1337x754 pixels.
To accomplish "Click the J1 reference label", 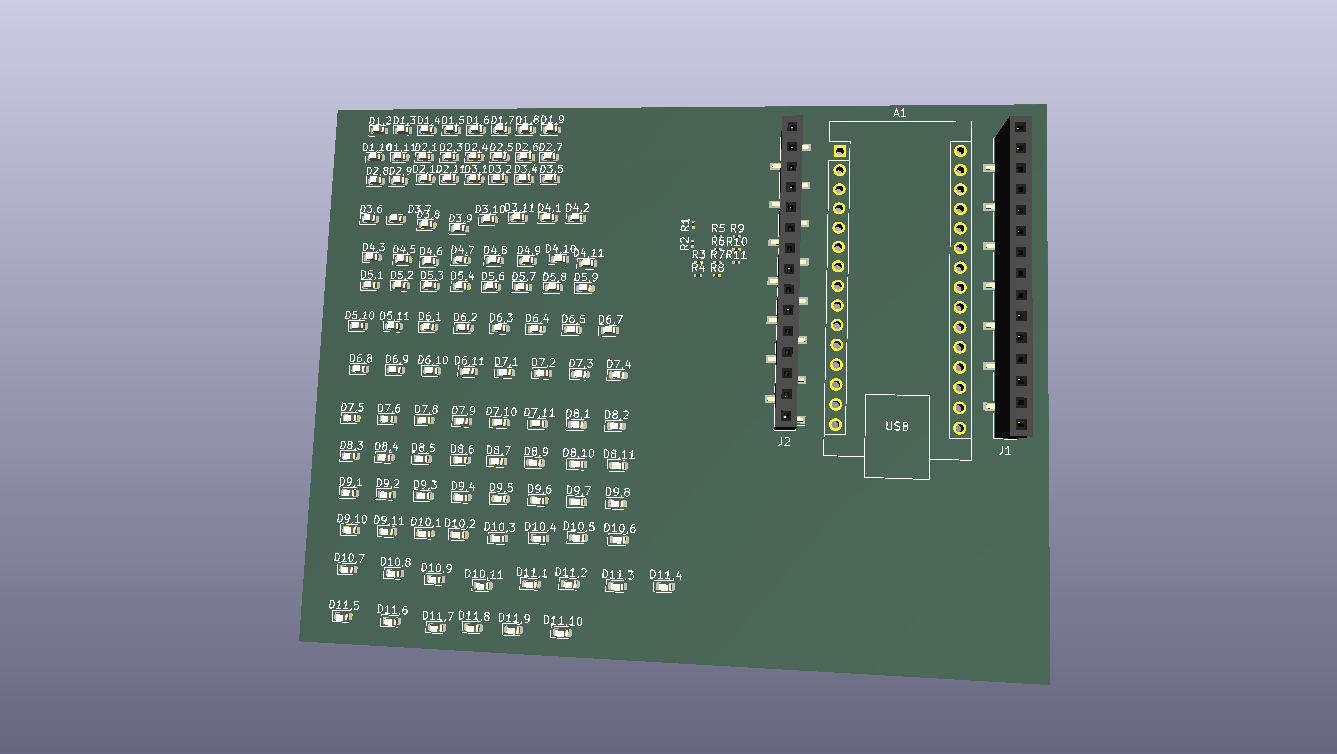I will 1005,451.
